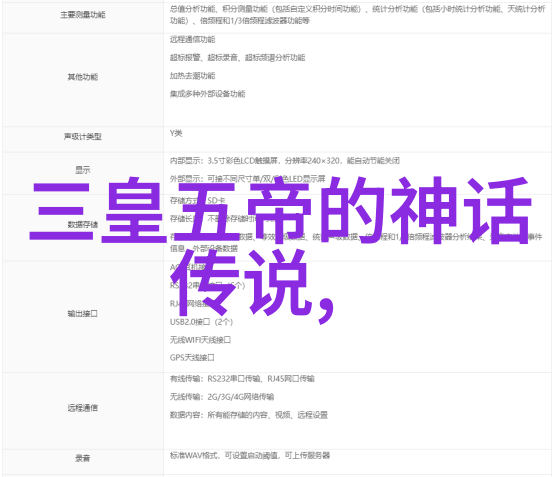Select the USB2.0接口 (2个) line

[x=201, y=322]
